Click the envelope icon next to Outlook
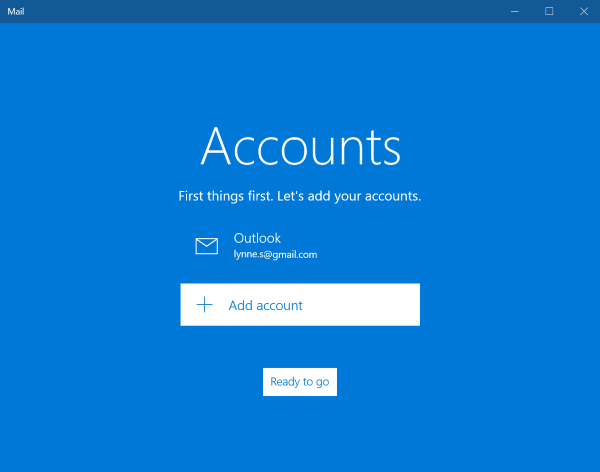 point(207,246)
